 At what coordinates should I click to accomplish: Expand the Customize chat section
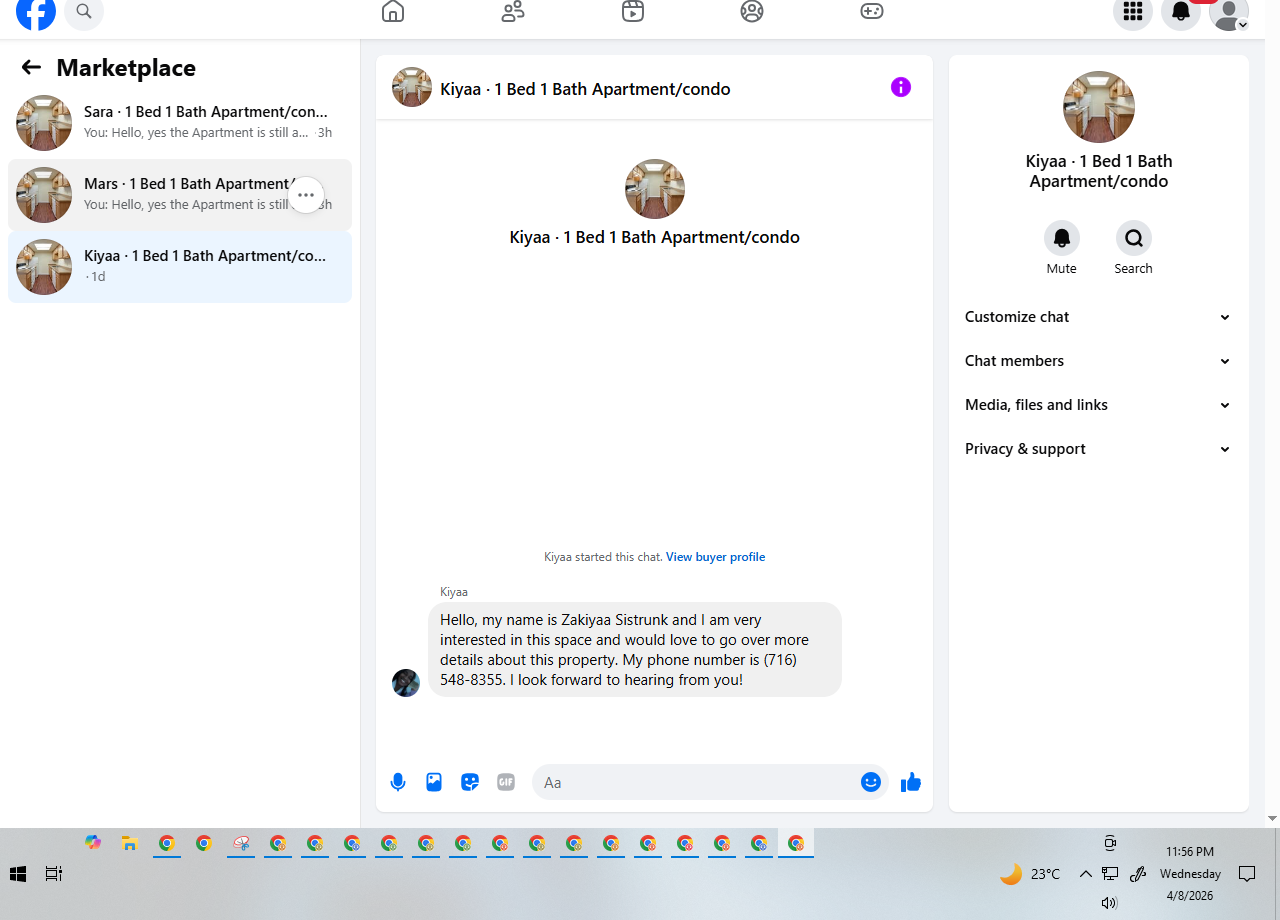pos(1099,317)
